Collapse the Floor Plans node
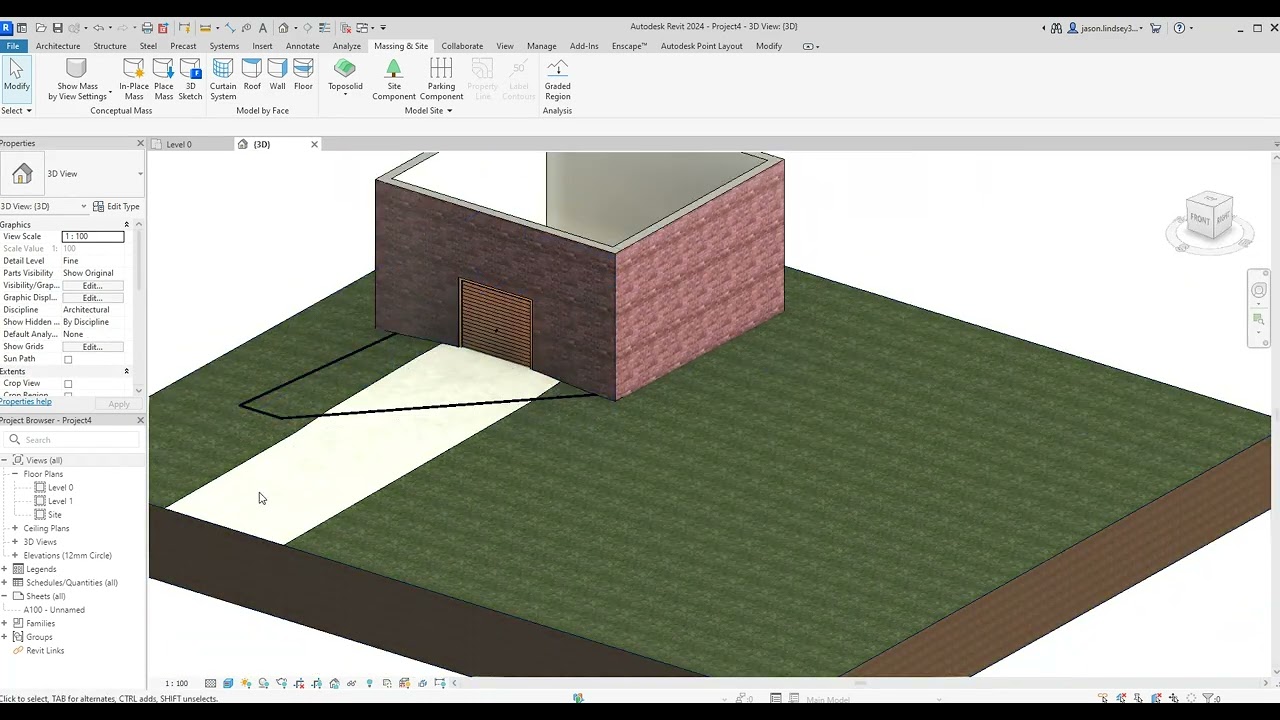Screen dimensions: 1280x720 pyautogui.click(x=15, y=474)
